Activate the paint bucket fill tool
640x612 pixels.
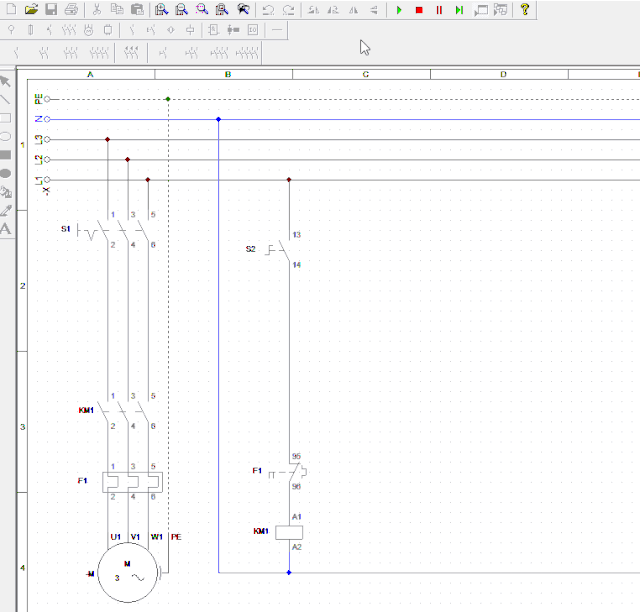click(x=5, y=191)
